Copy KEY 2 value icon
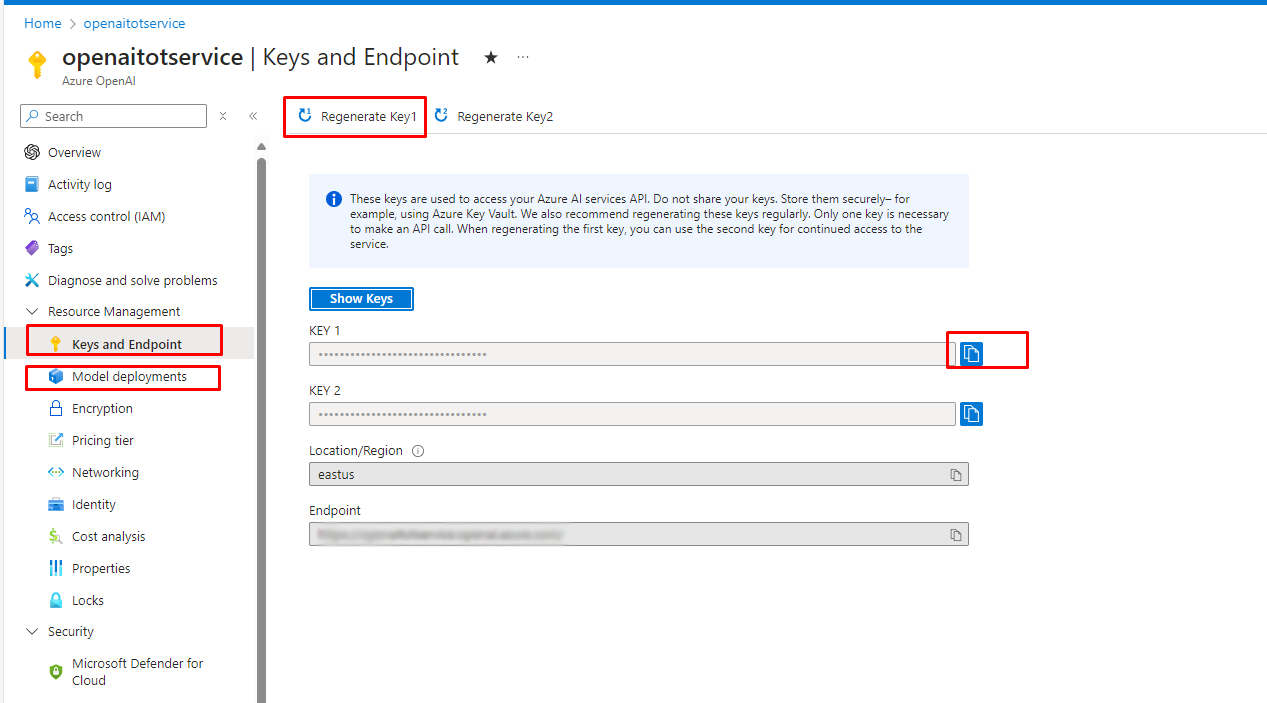Viewport: 1267px width, 703px height. 971,413
